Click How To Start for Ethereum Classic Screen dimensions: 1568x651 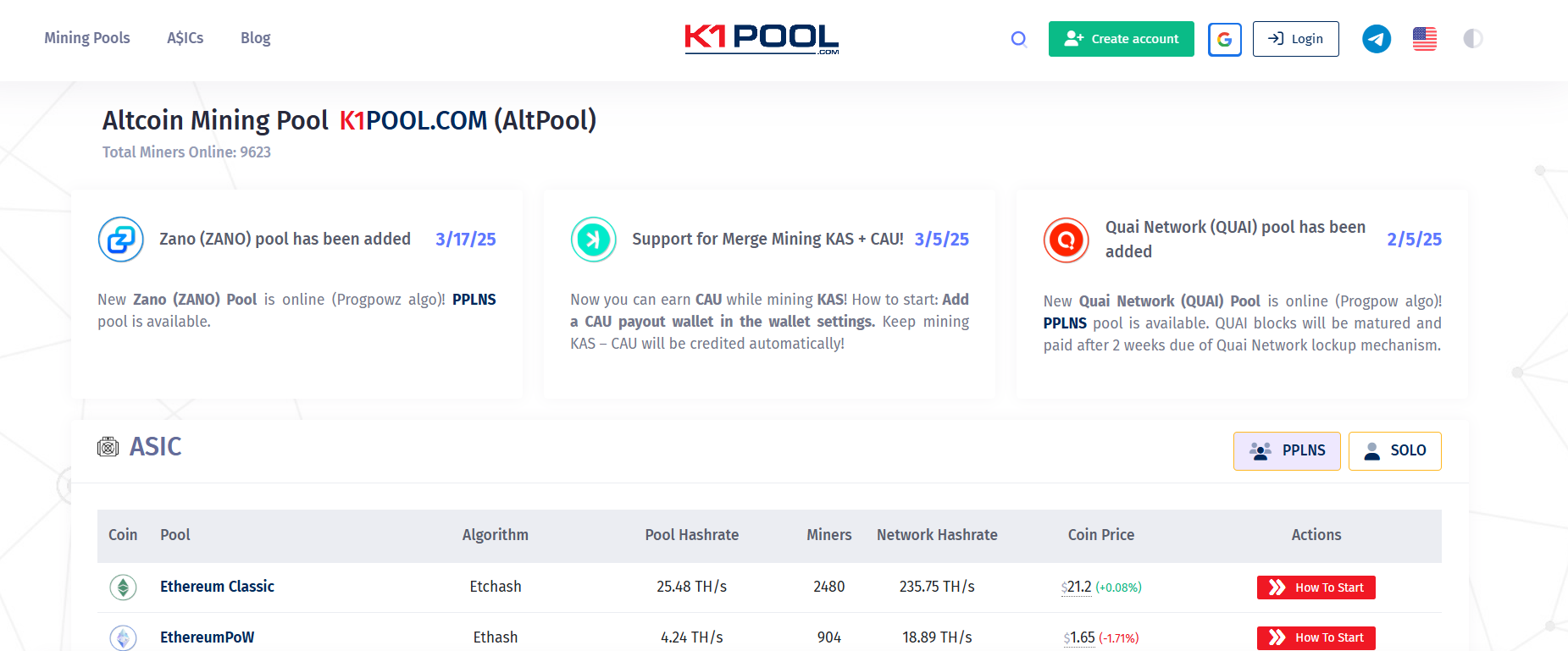(x=1316, y=588)
